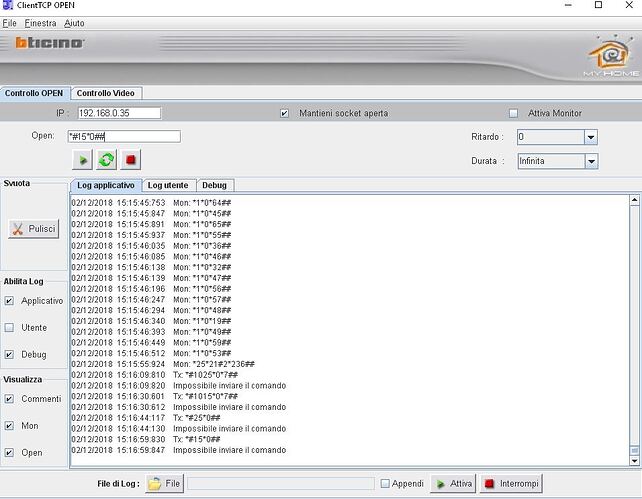Enable the Attiva Monitor checkbox
642x499 pixels.
click(513, 113)
